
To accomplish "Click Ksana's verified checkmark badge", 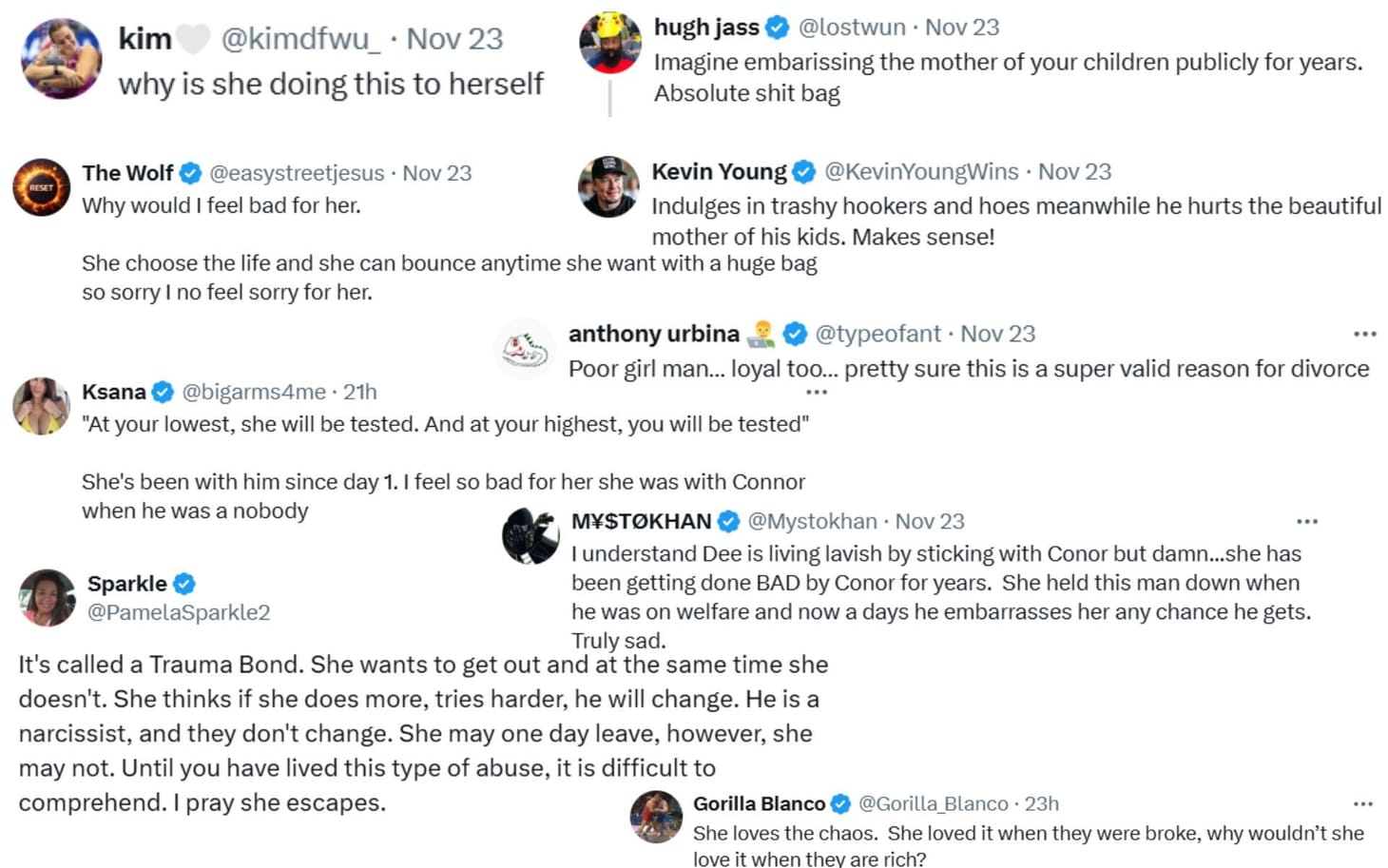I will (x=164, y=392).
